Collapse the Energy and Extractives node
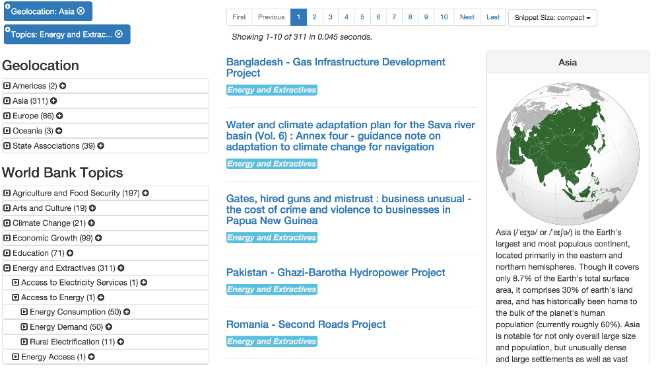 [7, 268]
